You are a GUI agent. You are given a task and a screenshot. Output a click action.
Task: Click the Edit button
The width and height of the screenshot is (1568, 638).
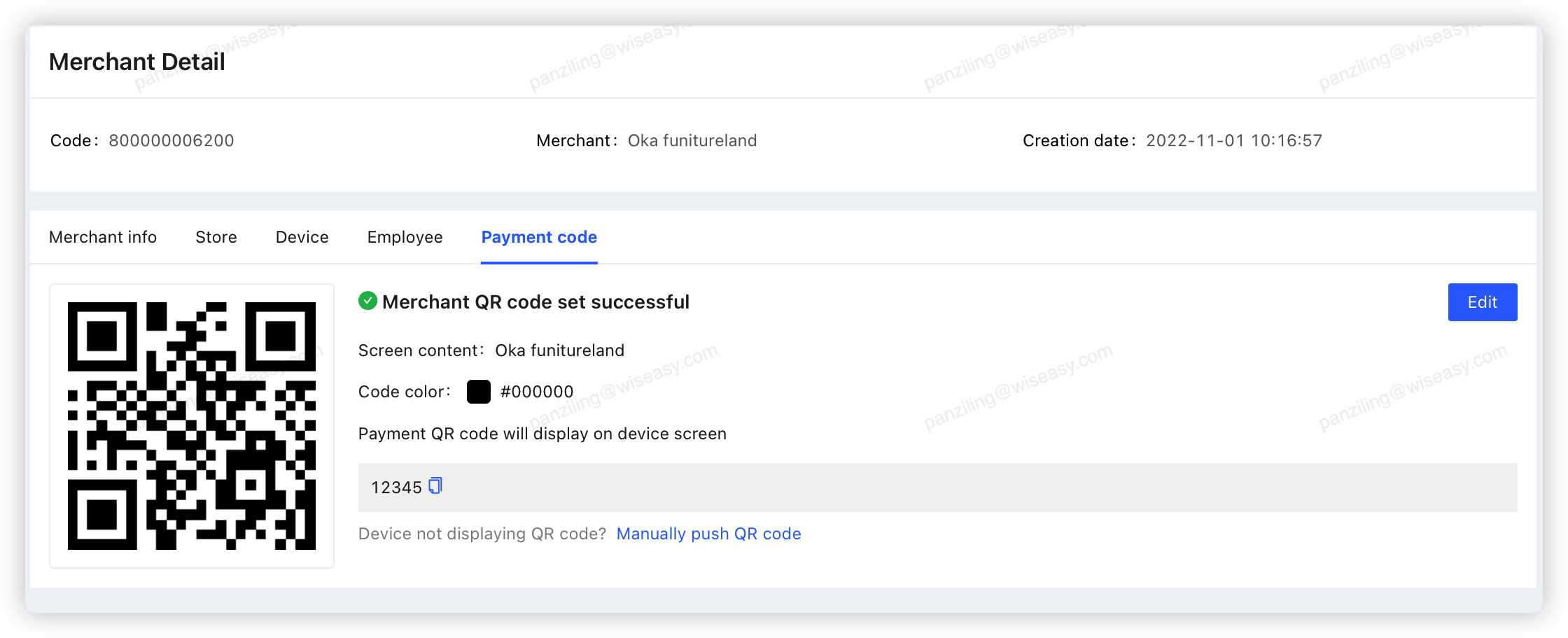(1482, 302)
